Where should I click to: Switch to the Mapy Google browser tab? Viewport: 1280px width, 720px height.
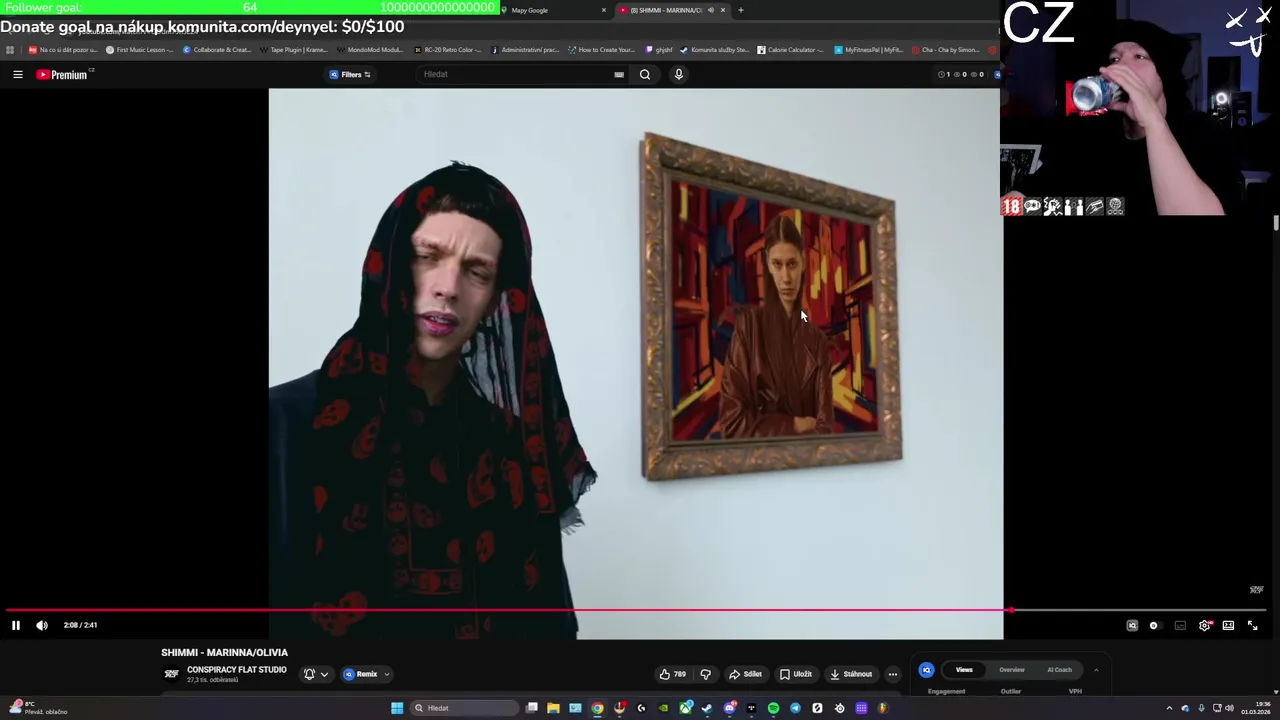tap(555, 10)
